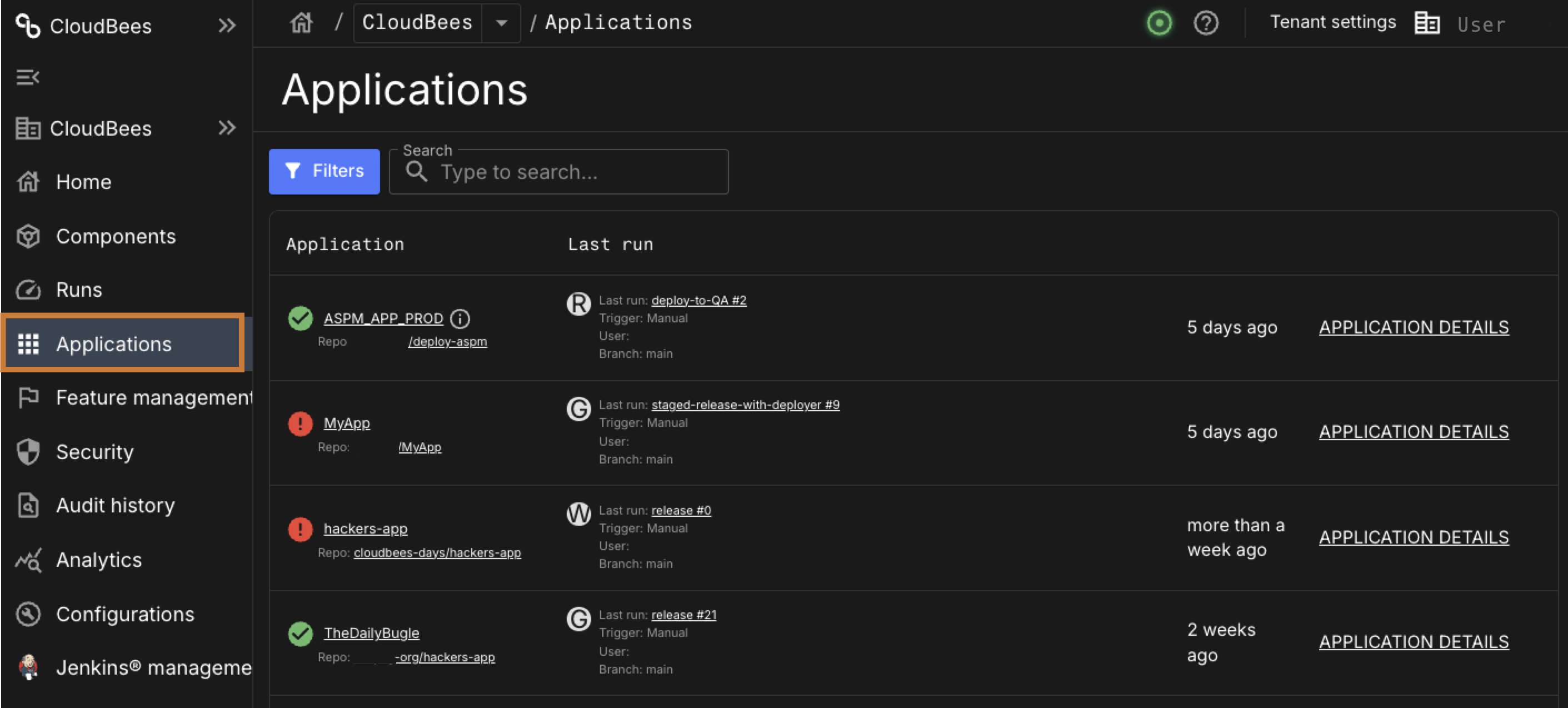Open the Home sidebar icon
The width and height of the screenshot is (1568, 708).
coord(28,181)
